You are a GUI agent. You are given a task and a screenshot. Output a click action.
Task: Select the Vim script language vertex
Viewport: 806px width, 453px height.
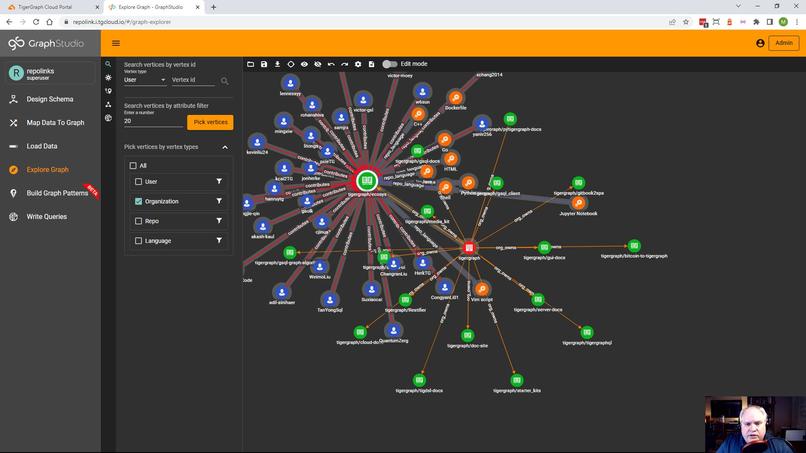click(482, 289)
